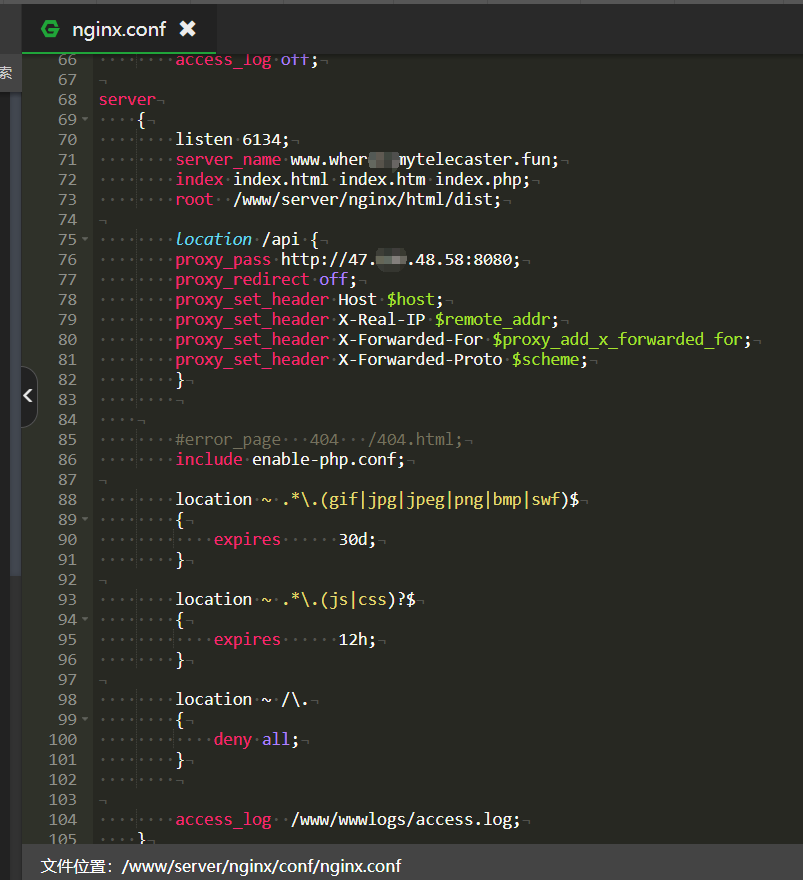
Task: Close the nginx.conf tab
Action: [x=187, y=29]
